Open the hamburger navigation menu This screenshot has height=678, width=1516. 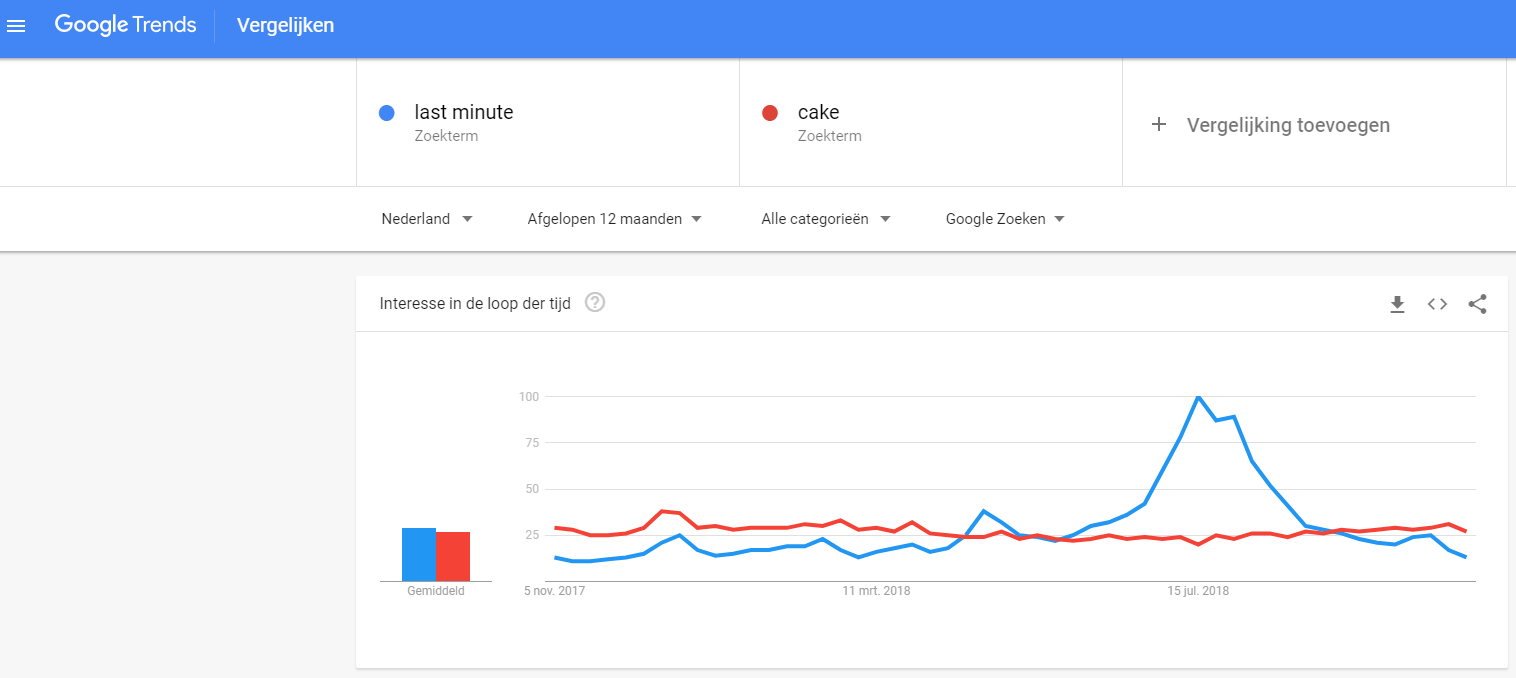click(x=16, y=26)
